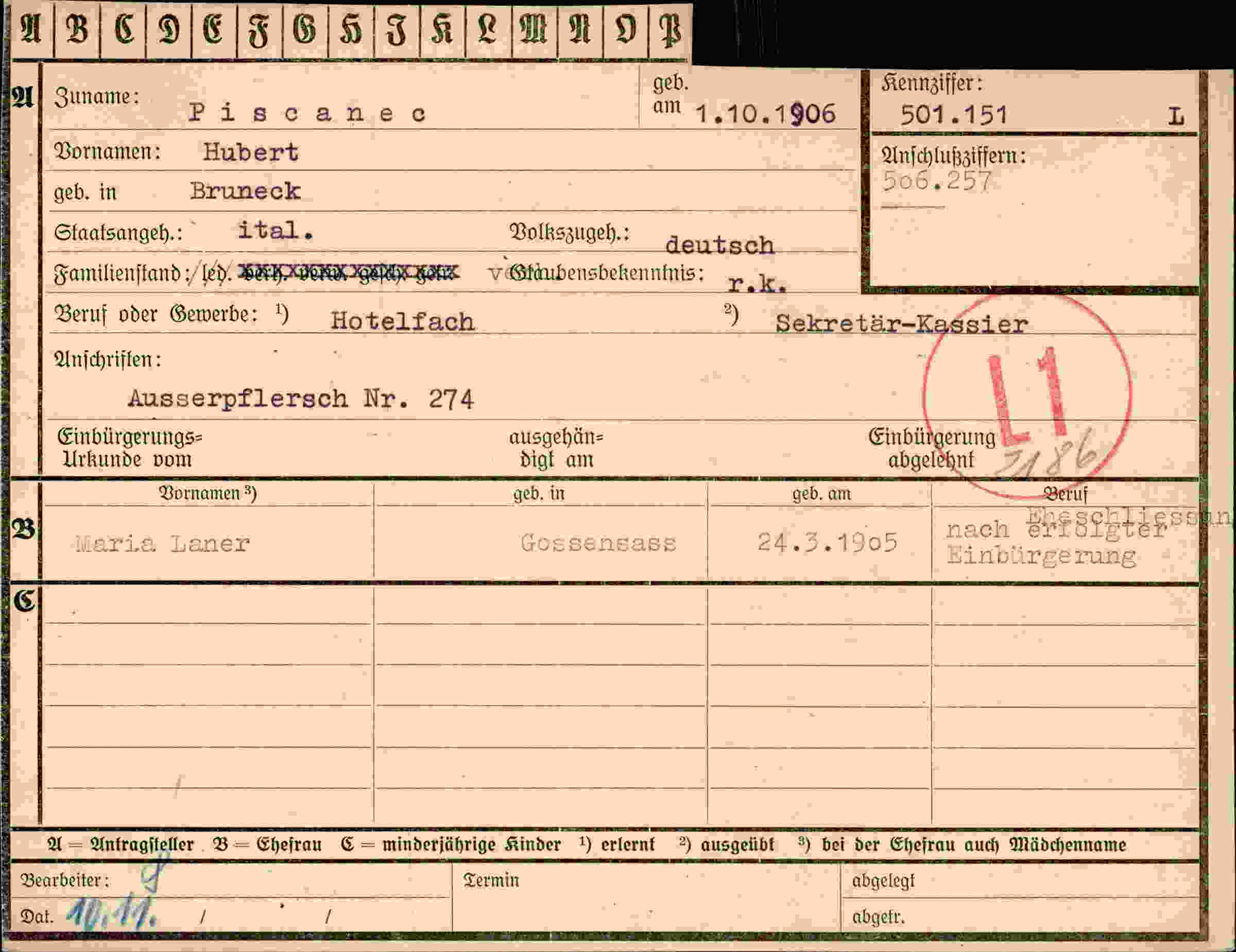Click the x-ed out marital status options
1236x952 pixels.
349,273
